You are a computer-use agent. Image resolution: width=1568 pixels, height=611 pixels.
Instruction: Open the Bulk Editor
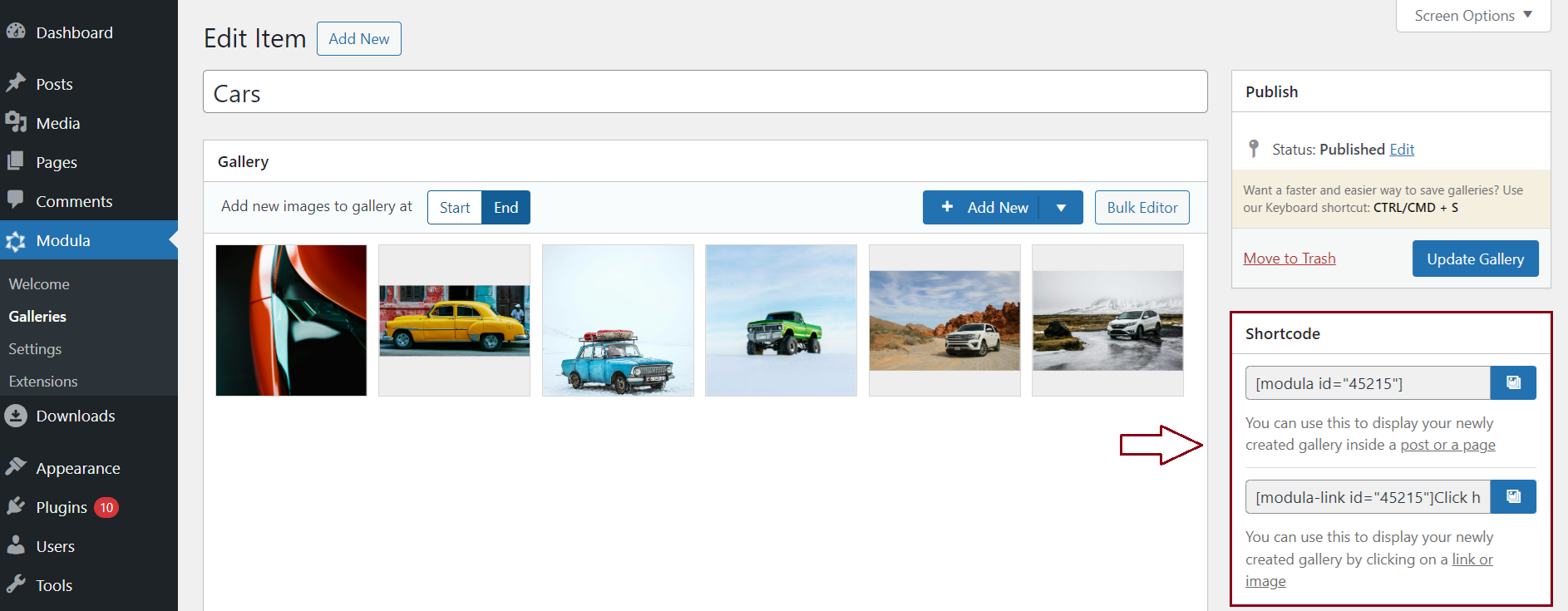click(1141, 208)
